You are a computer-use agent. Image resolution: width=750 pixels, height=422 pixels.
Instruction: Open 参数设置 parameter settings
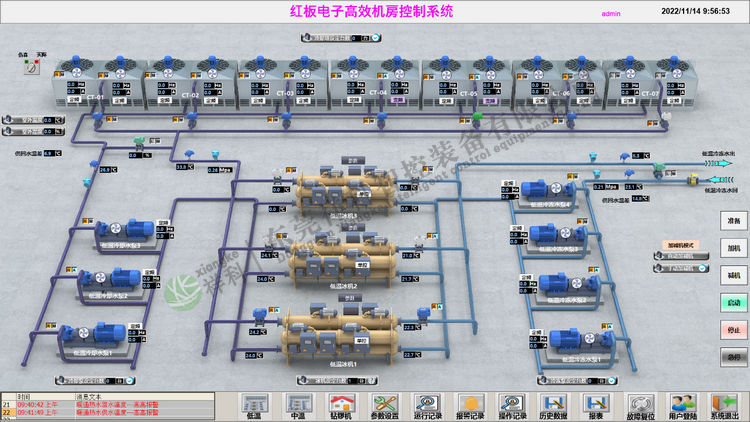tap(384, 404)
